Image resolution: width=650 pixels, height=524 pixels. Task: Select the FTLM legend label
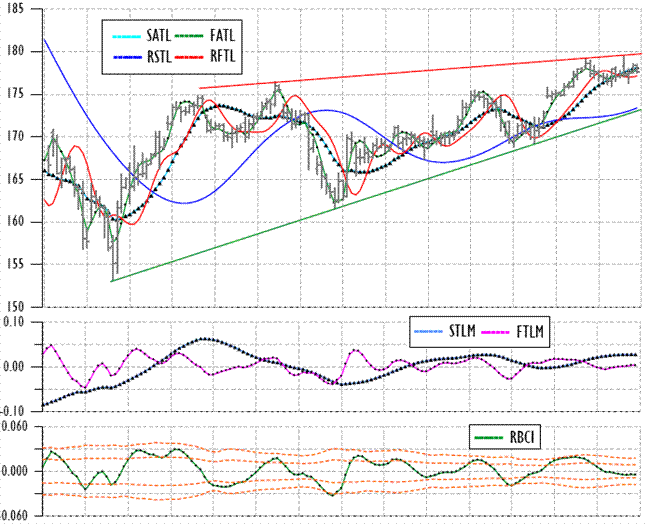(530, 331)
